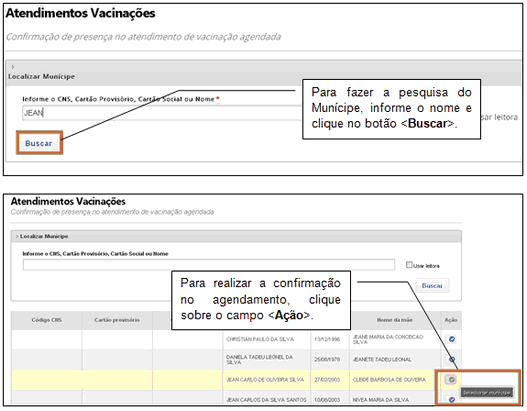Click Ação icon for Jean Carlos da Silva Santos
Image resolution: width=527 pixels, height=411 pixels.
(452, 400)
